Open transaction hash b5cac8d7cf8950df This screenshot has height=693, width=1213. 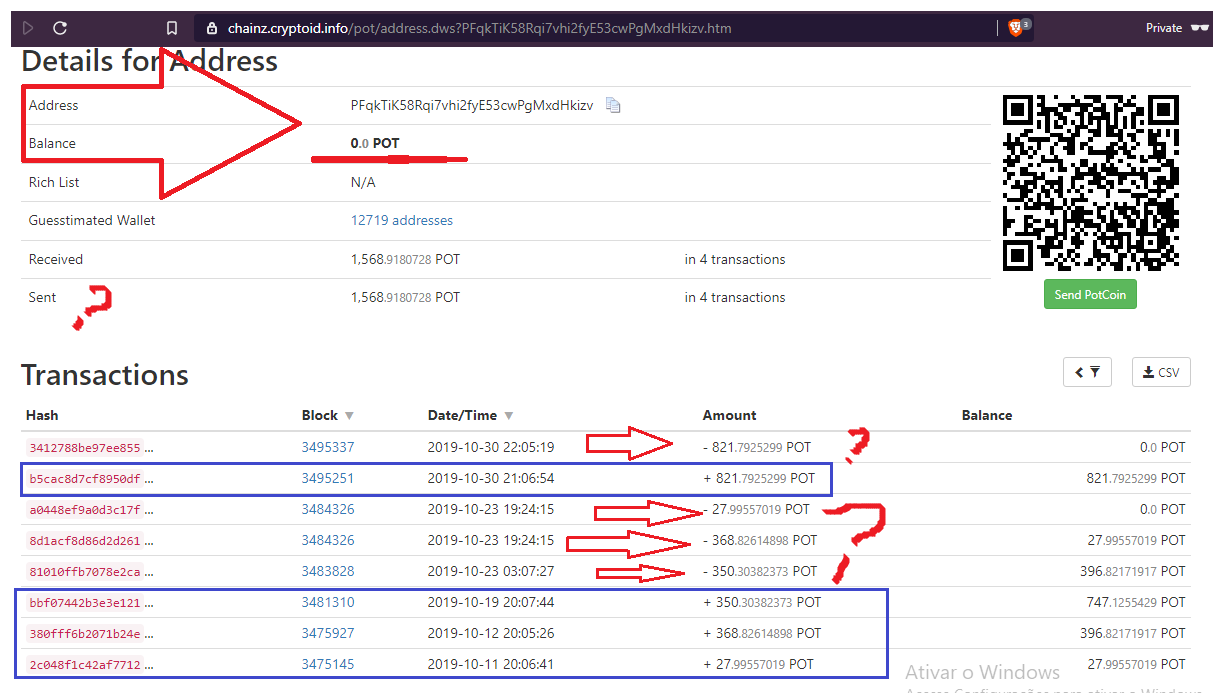(x=85, y=479)
